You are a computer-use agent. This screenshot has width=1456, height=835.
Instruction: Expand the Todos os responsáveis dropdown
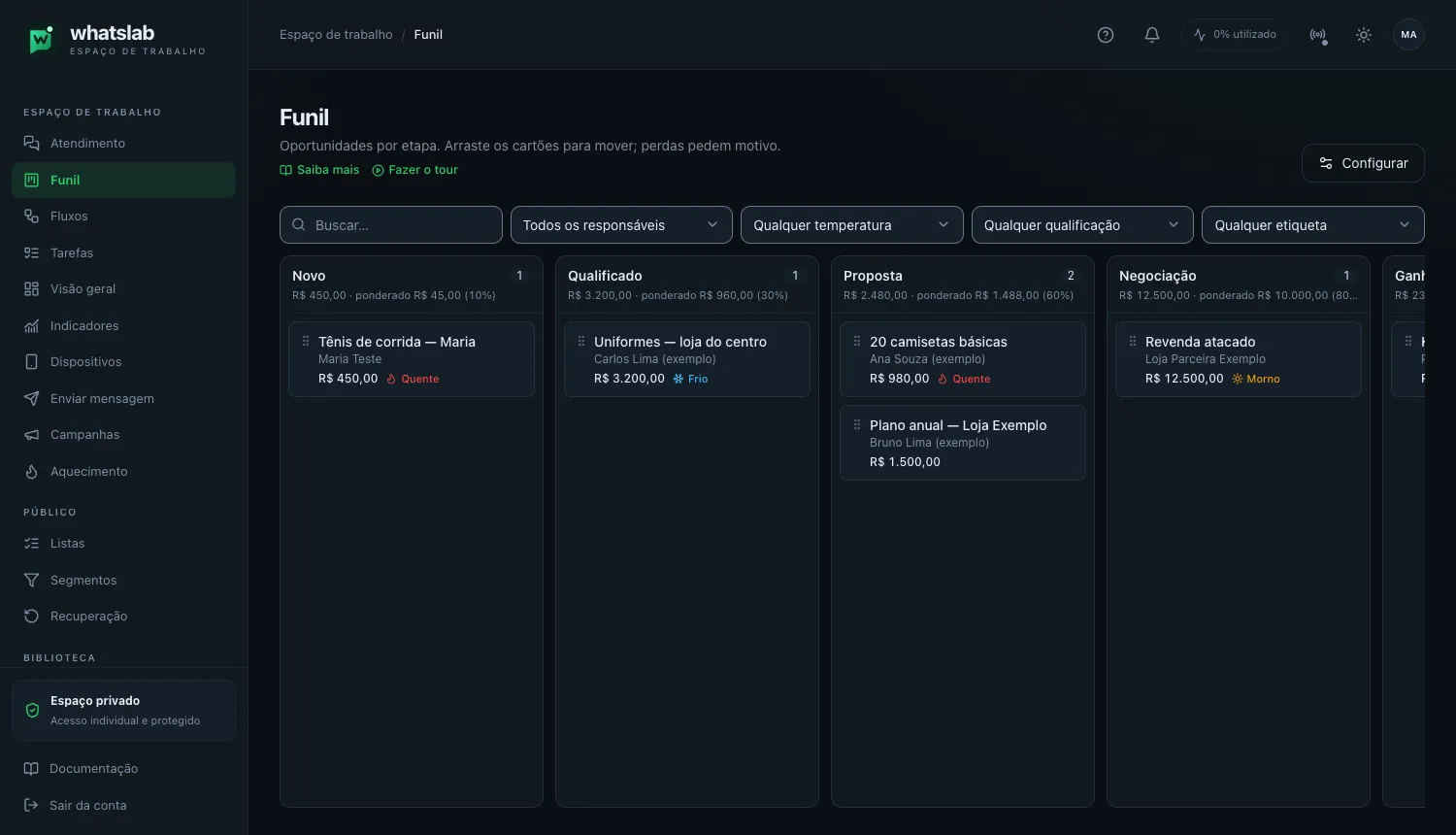621,225
